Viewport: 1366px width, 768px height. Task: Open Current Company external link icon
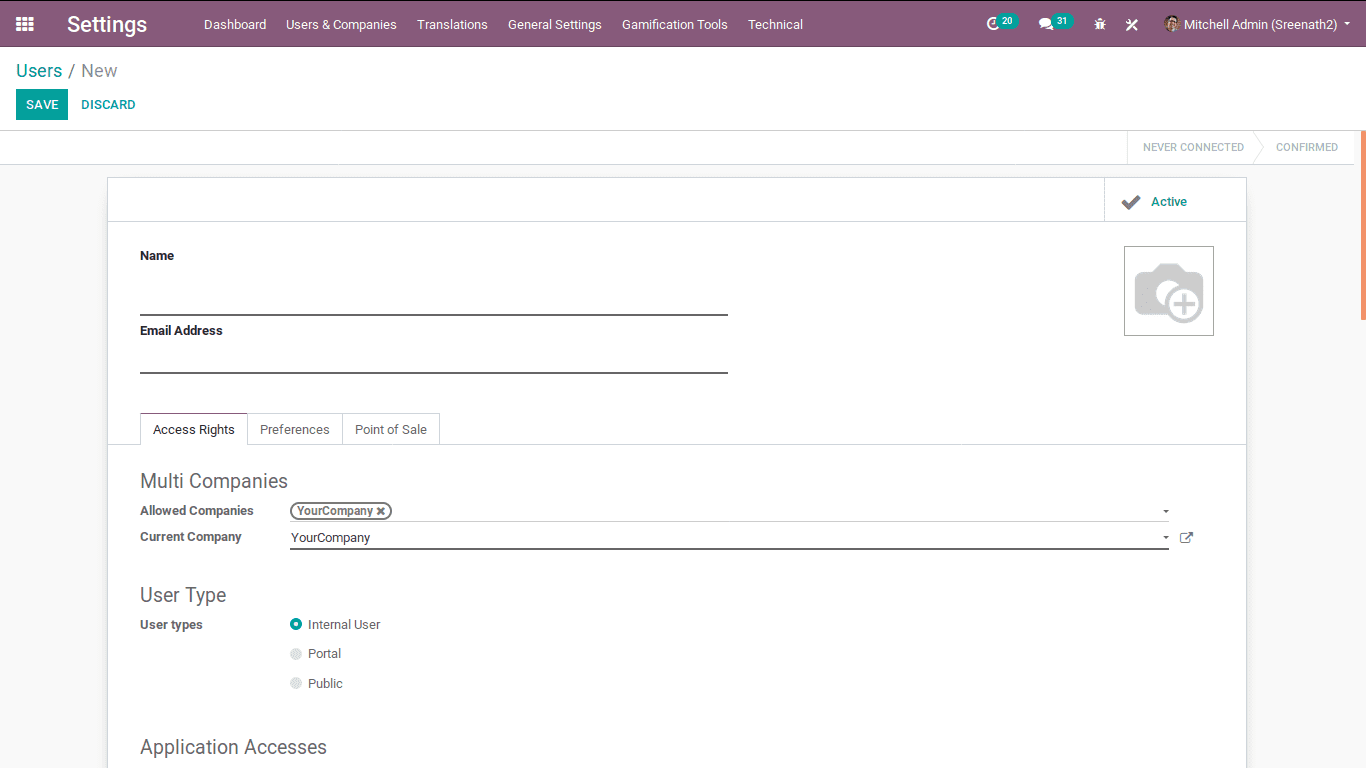coord(1186,537)
